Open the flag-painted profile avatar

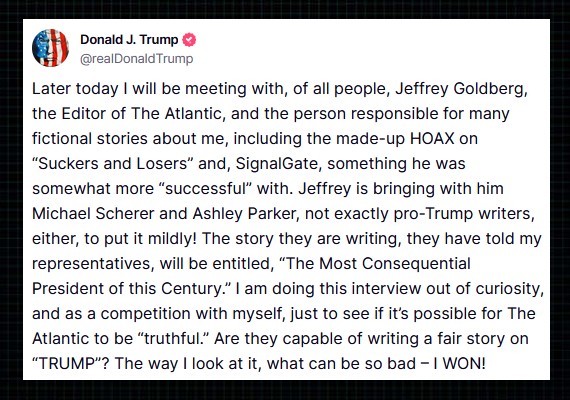pyautogui.click(x=50, y=48)
